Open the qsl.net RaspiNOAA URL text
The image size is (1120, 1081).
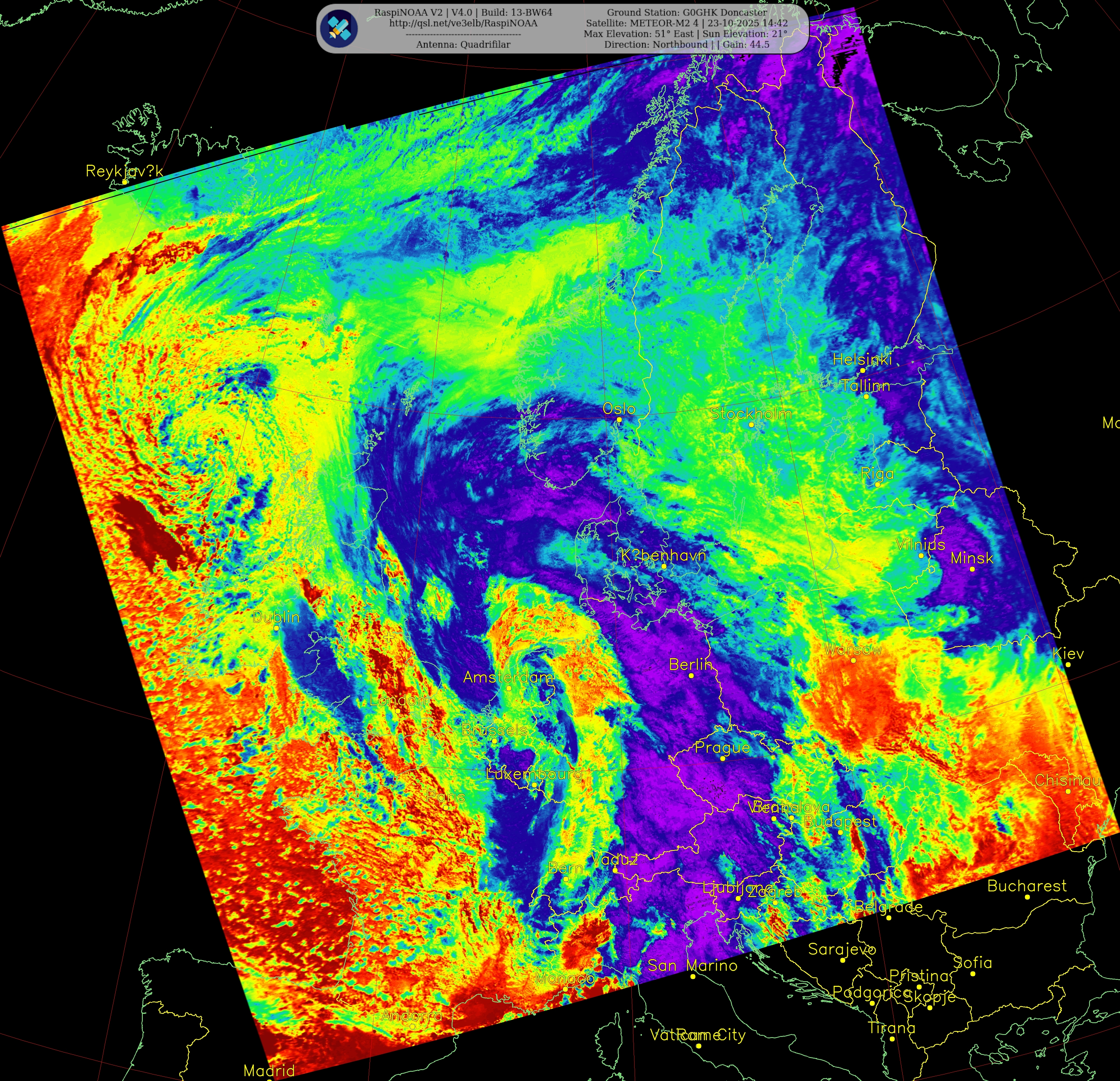pos(463,23)
